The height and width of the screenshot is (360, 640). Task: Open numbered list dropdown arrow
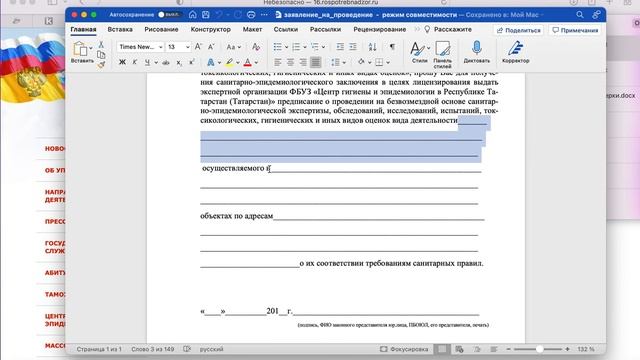tap(305, 47)
